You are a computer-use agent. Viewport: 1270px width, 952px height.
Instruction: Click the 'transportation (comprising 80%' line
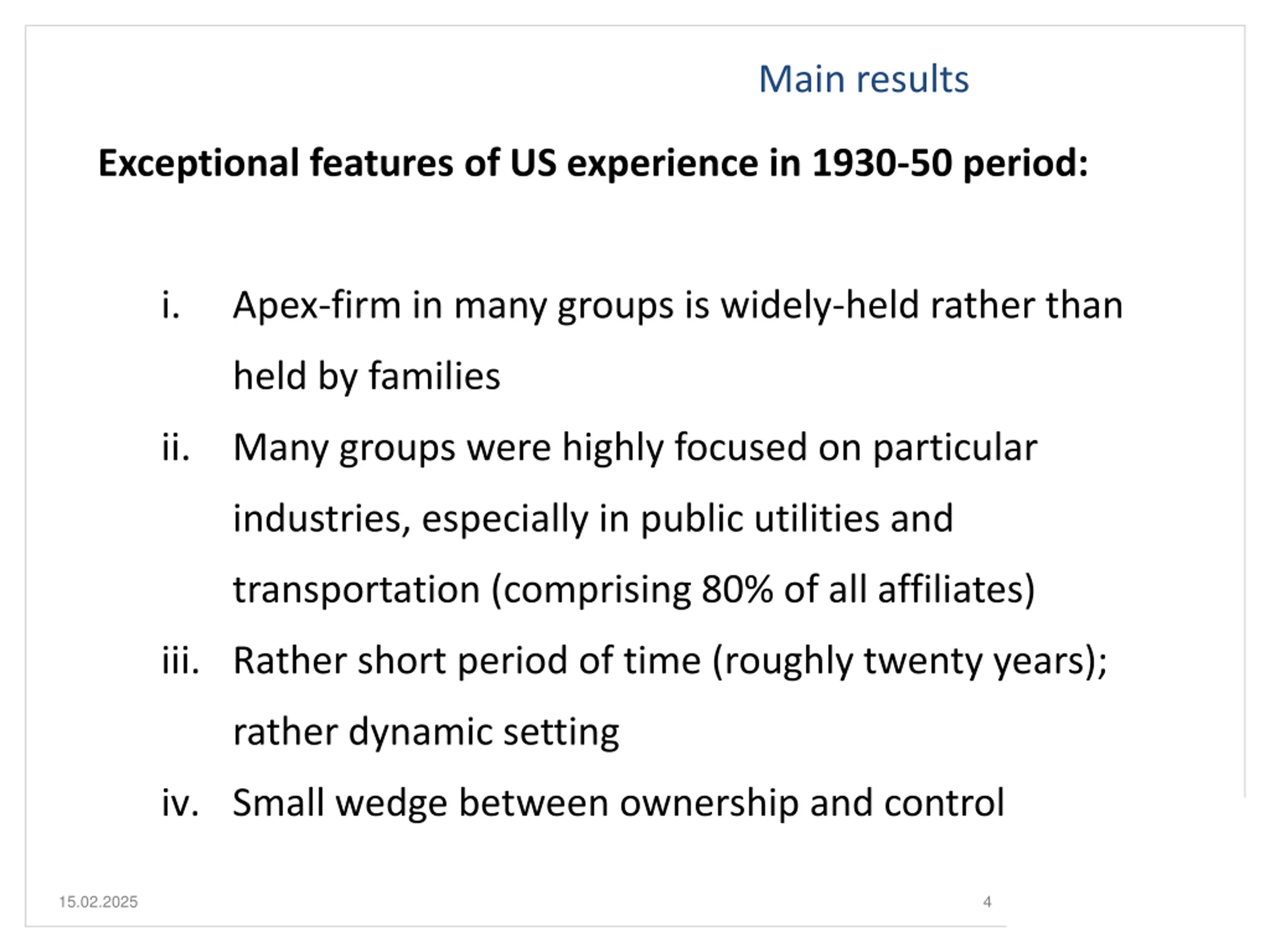[634, 591]
